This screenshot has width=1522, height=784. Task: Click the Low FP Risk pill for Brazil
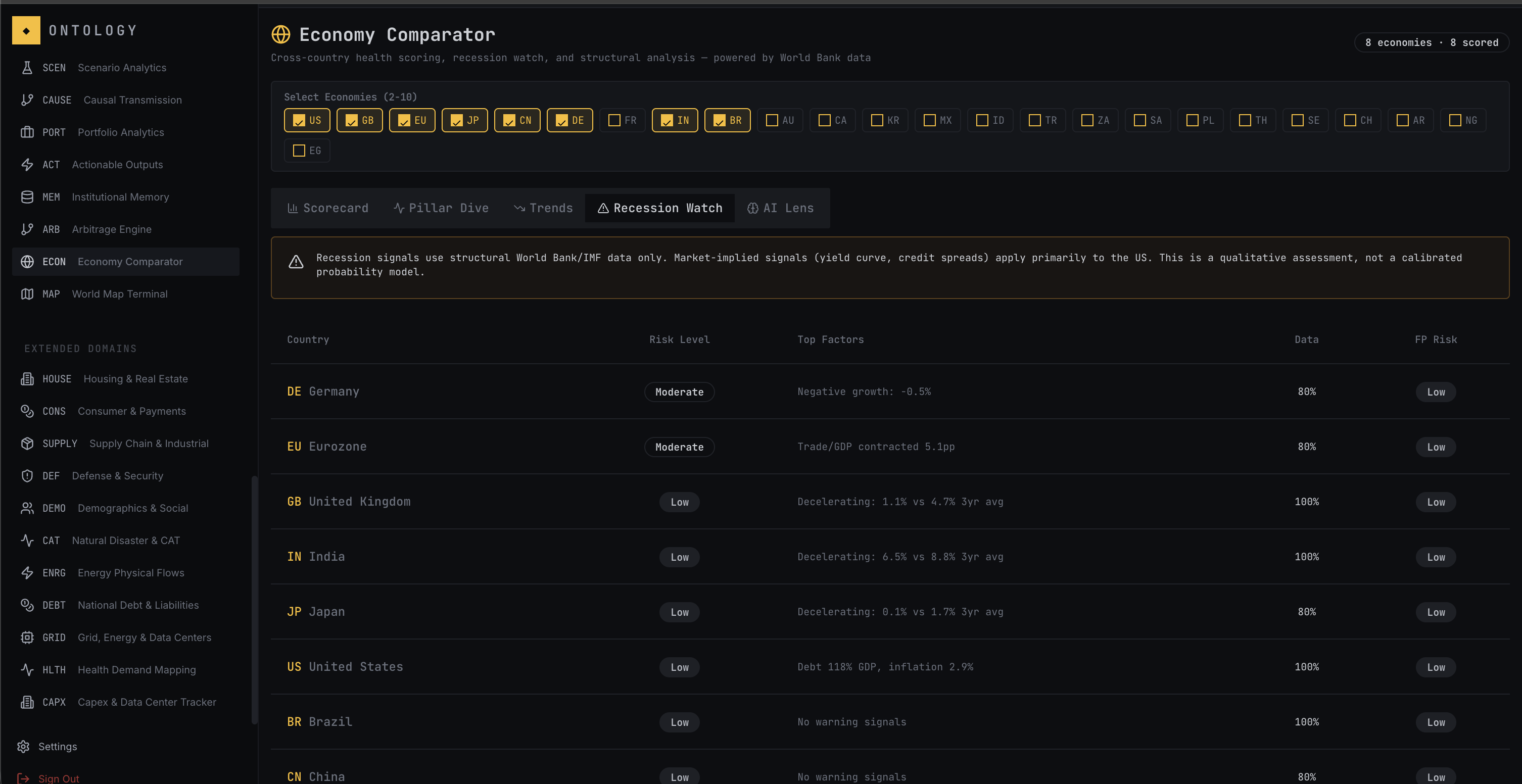1436,722
